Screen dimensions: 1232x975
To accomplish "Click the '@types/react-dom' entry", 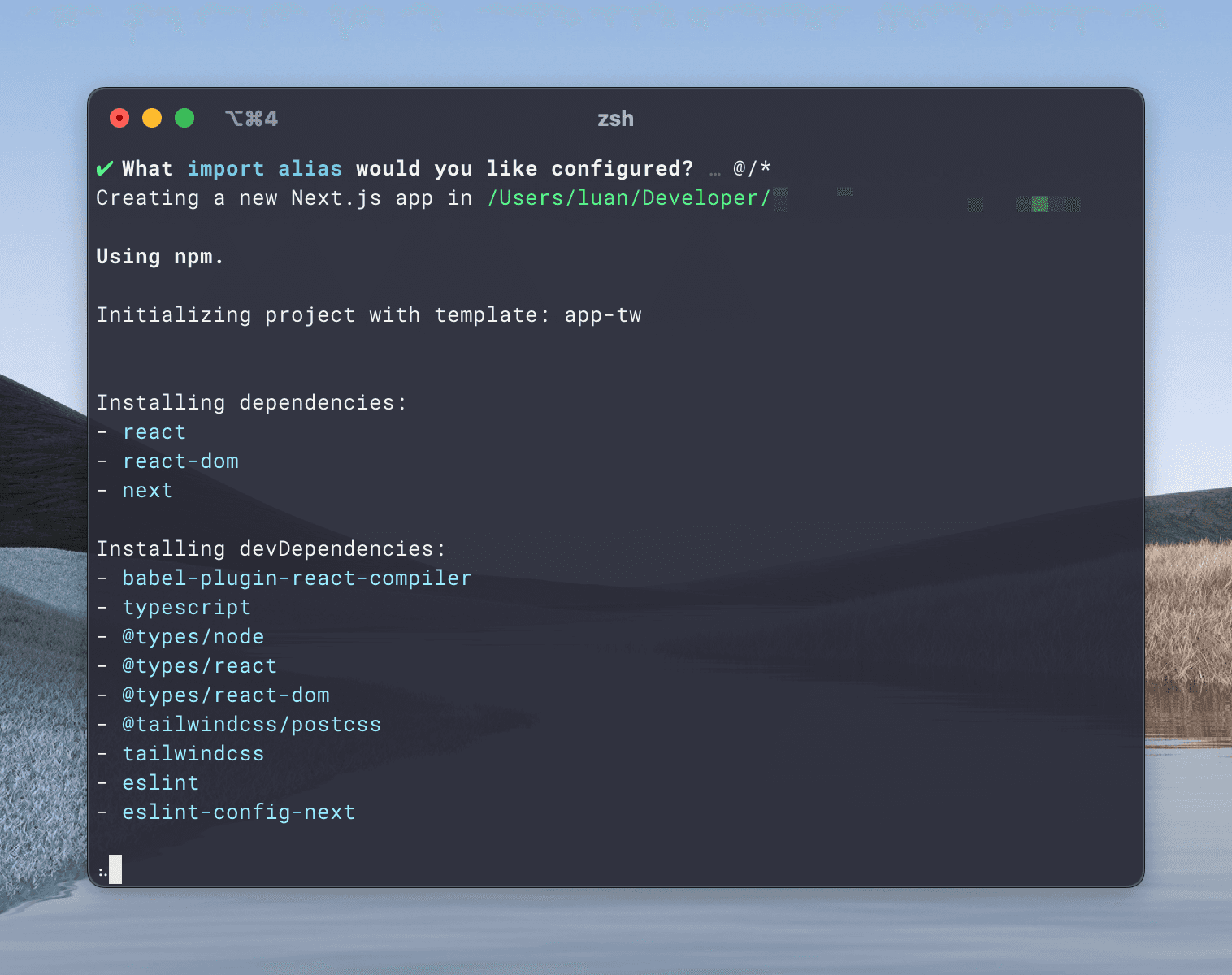I will pyautogui.click(x=226, y=695).
